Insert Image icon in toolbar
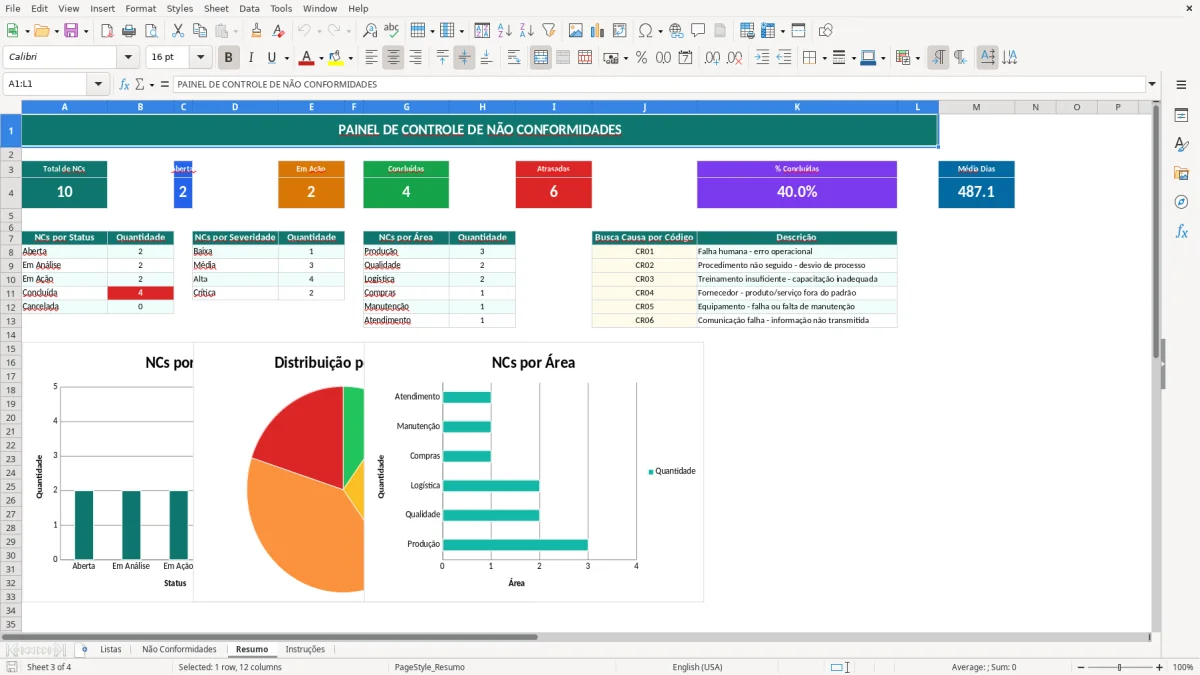 pos(576,31)
